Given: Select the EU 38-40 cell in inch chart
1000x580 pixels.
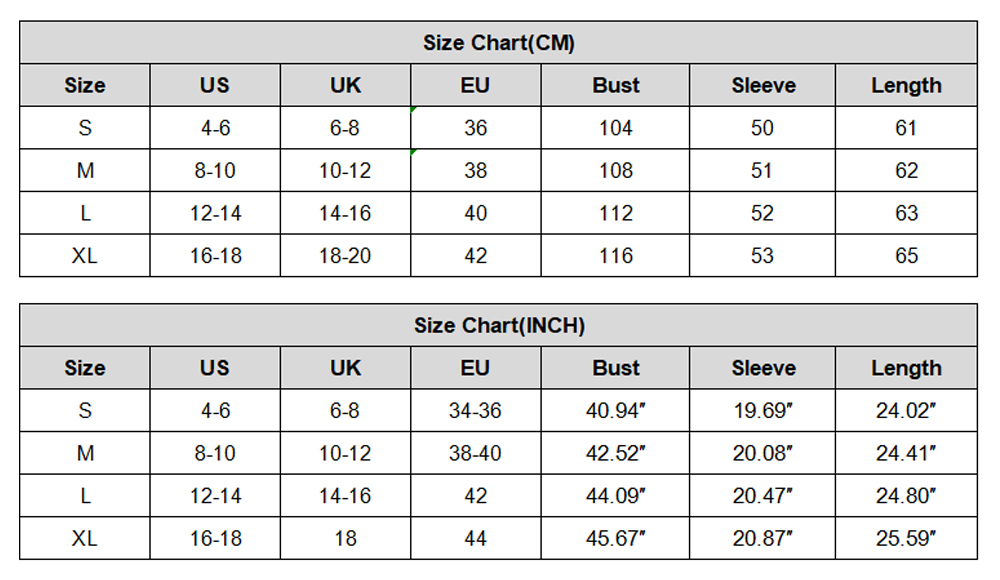Looking at the screenshot, I should 476,454.
